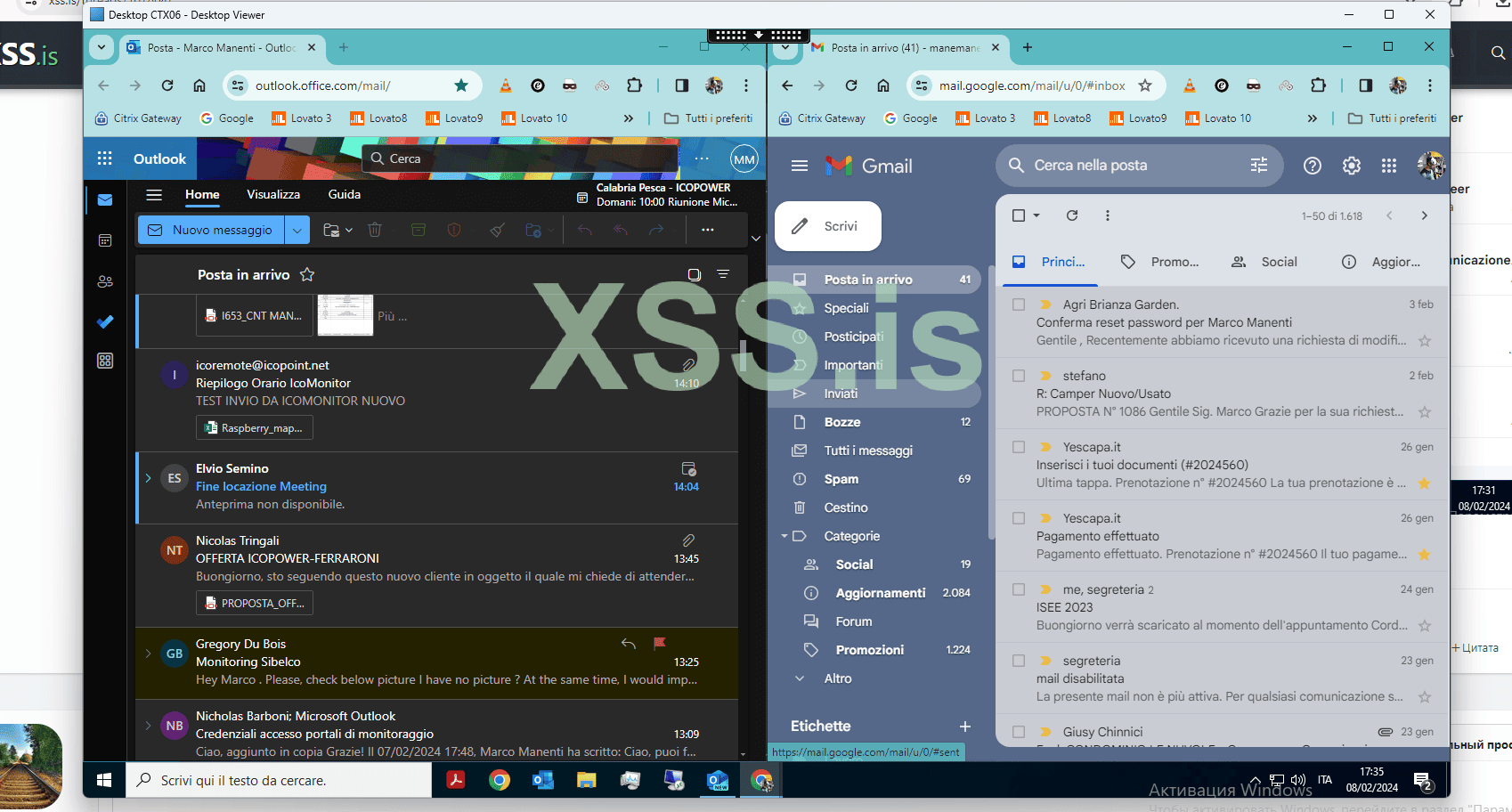Open Gmail Promozioni inbox tab
Image resolution: width=1512 pixels, height=812 pixels.
[x=1159, y=262]
